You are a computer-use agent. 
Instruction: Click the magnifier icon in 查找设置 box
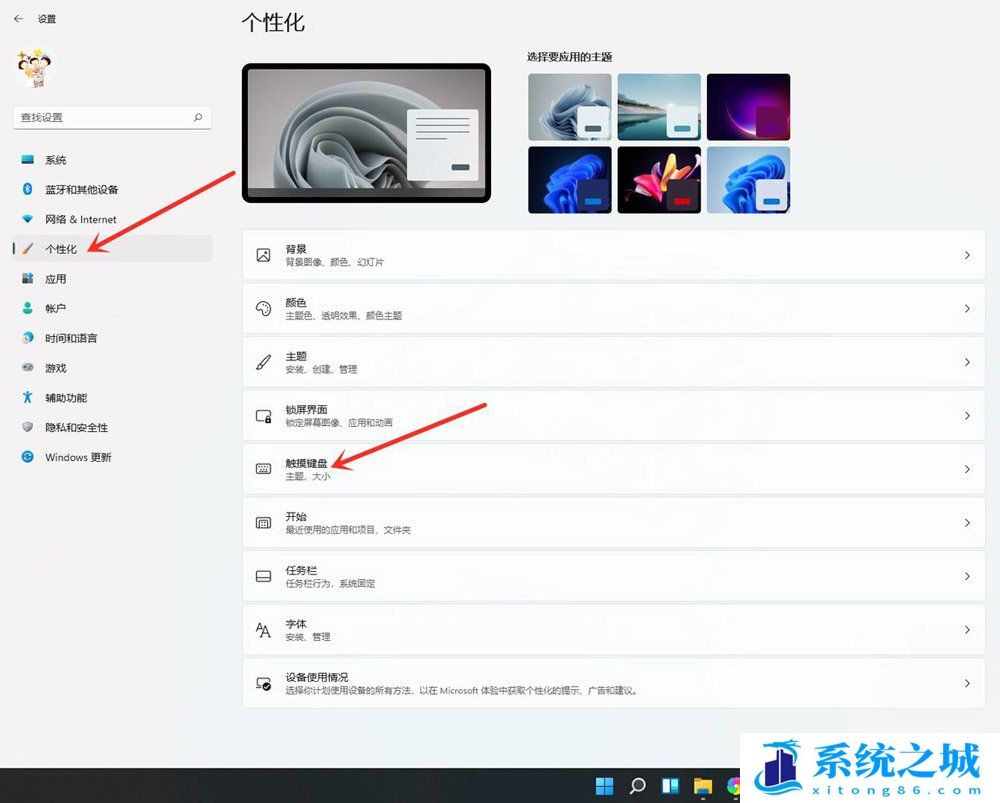point(198,117)
